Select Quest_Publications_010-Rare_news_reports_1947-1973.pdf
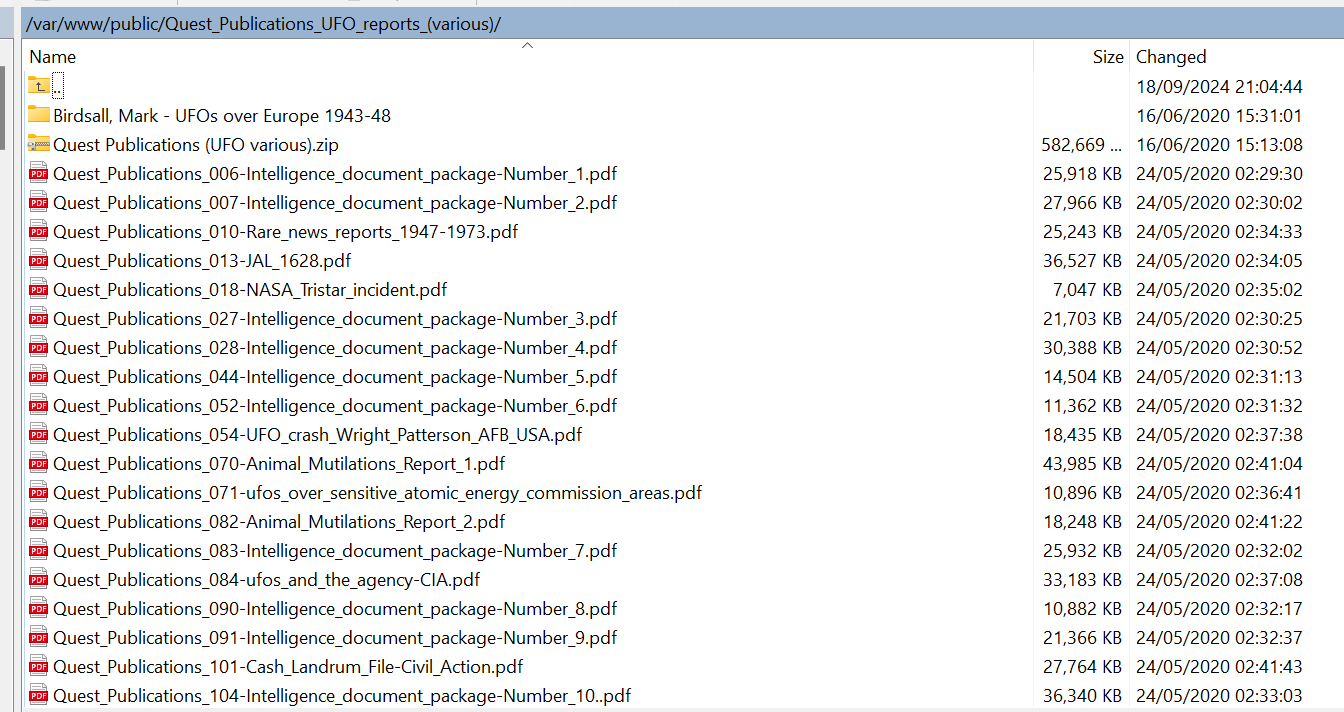 click(286, 232)
